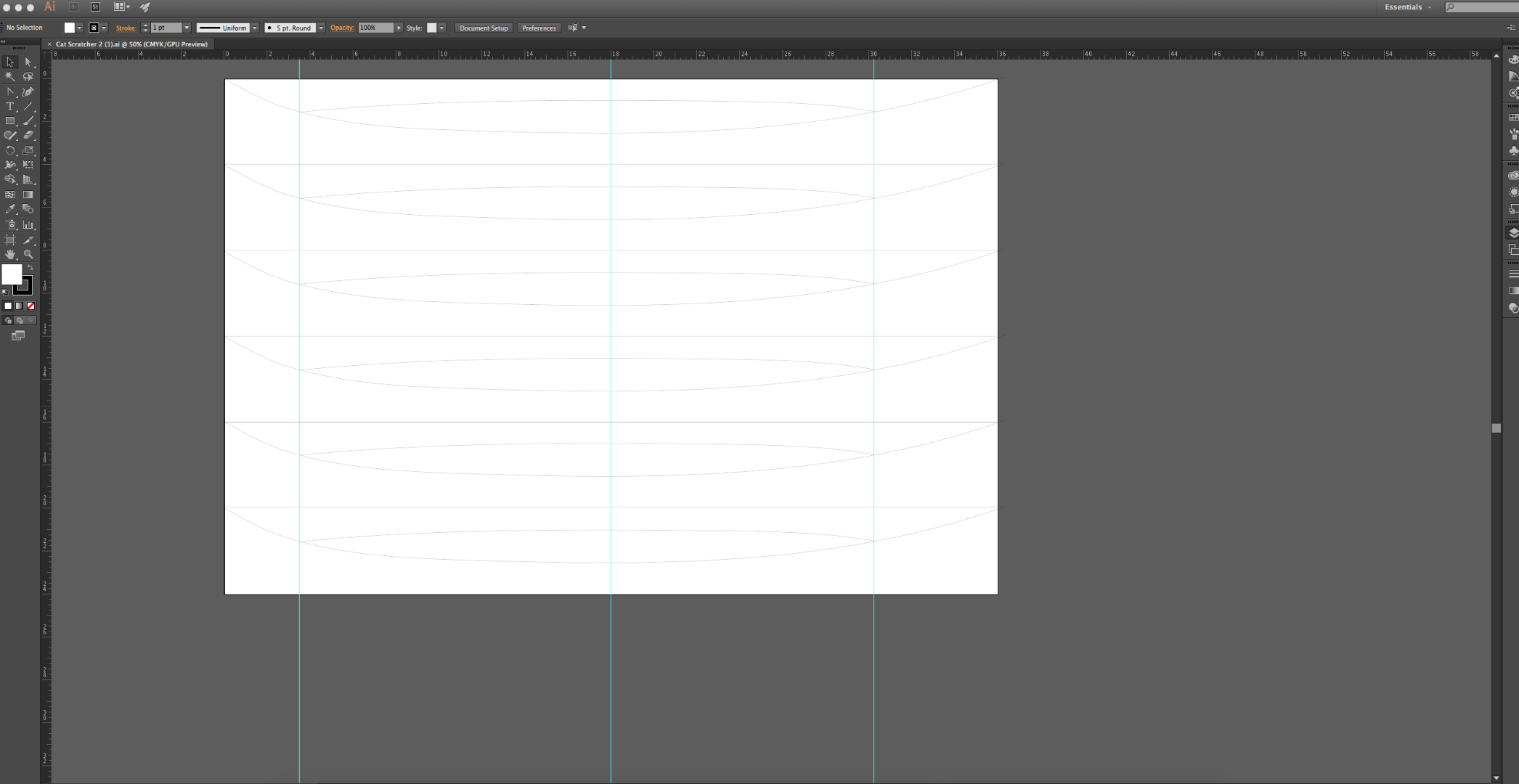This screenshot has height=784, width=1519.
Task: Select the Rotate tool
Action: (x=10, y=151)
